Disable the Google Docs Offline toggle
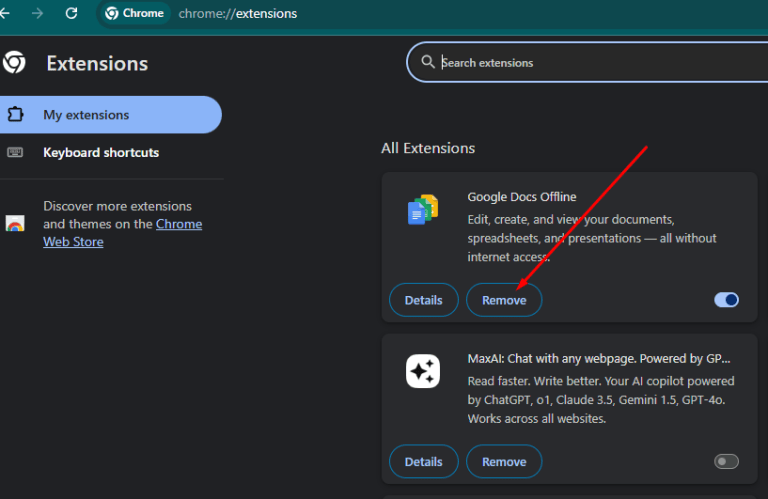 (x=726, y=300)
